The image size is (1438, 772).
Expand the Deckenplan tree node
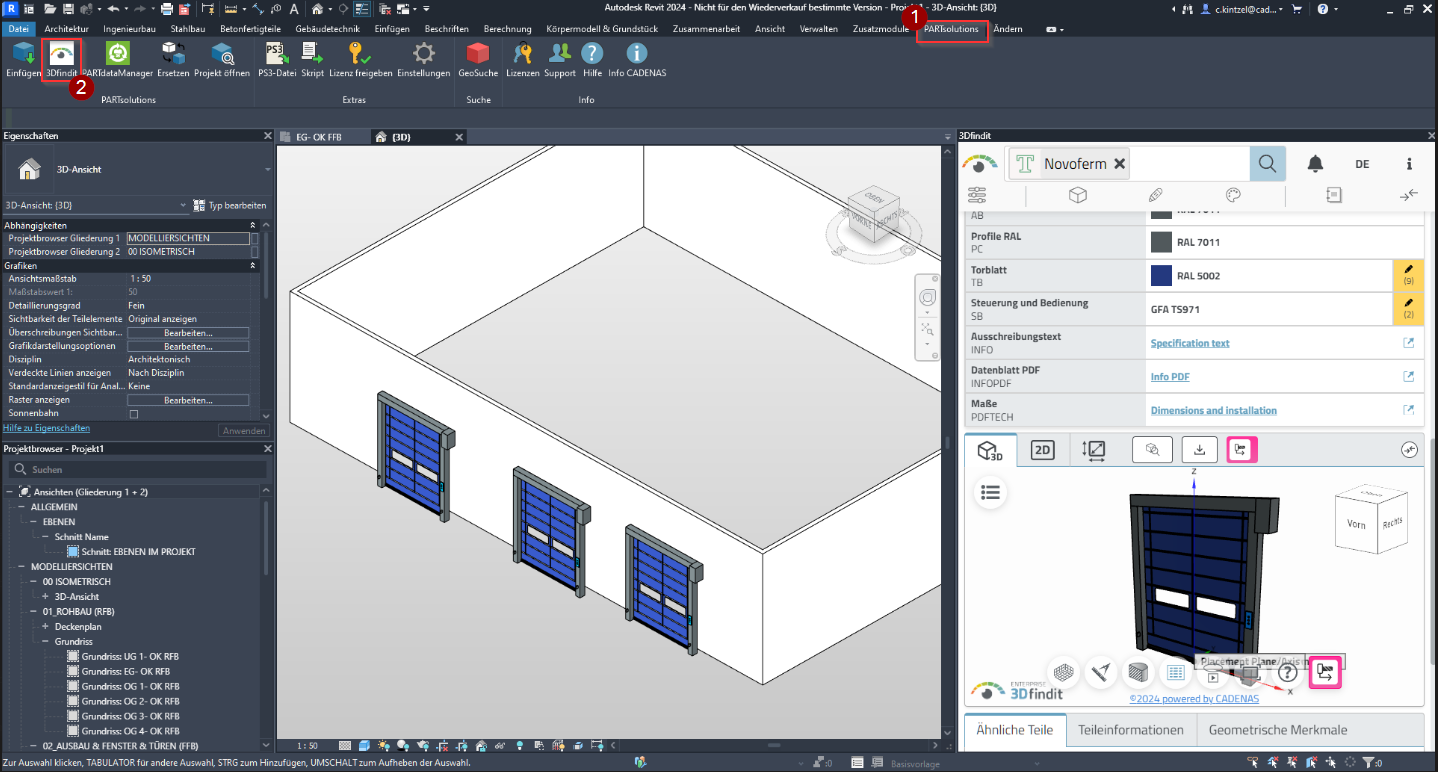click(x=45, y=627)
